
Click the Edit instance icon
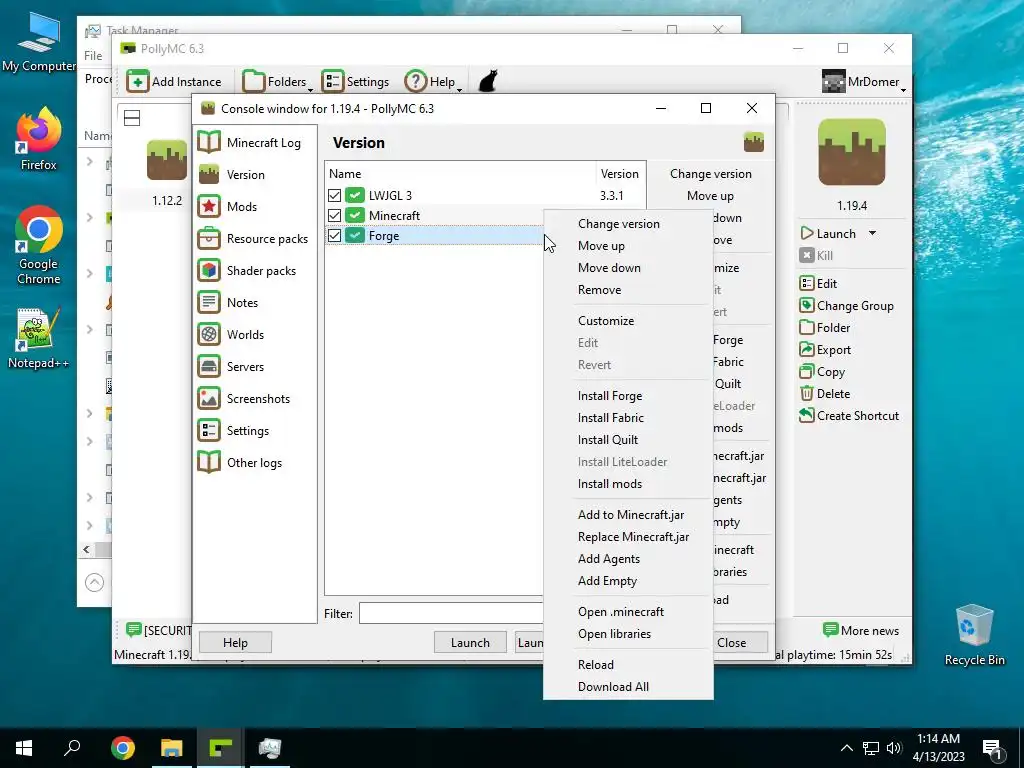click(x=807, y=283)
